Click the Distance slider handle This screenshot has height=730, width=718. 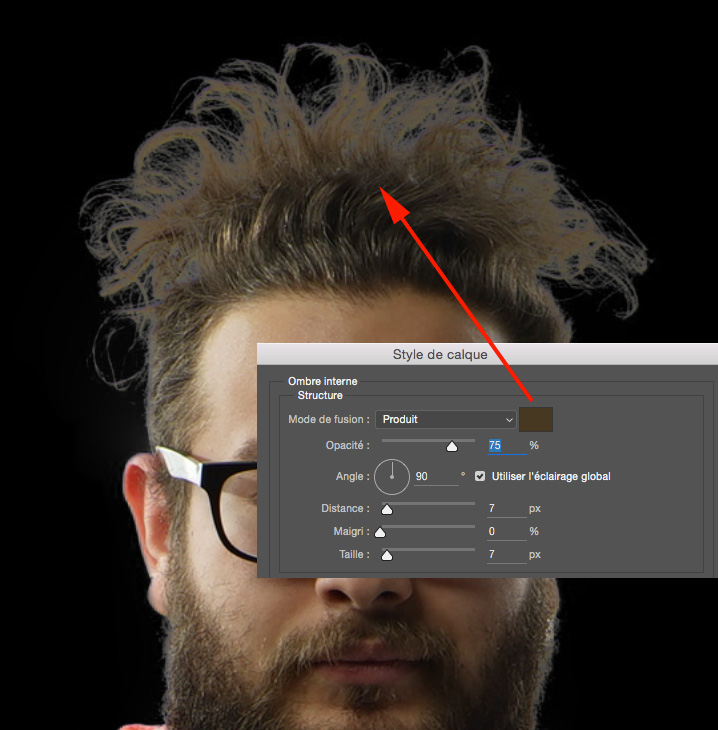[x=387, y=510]
